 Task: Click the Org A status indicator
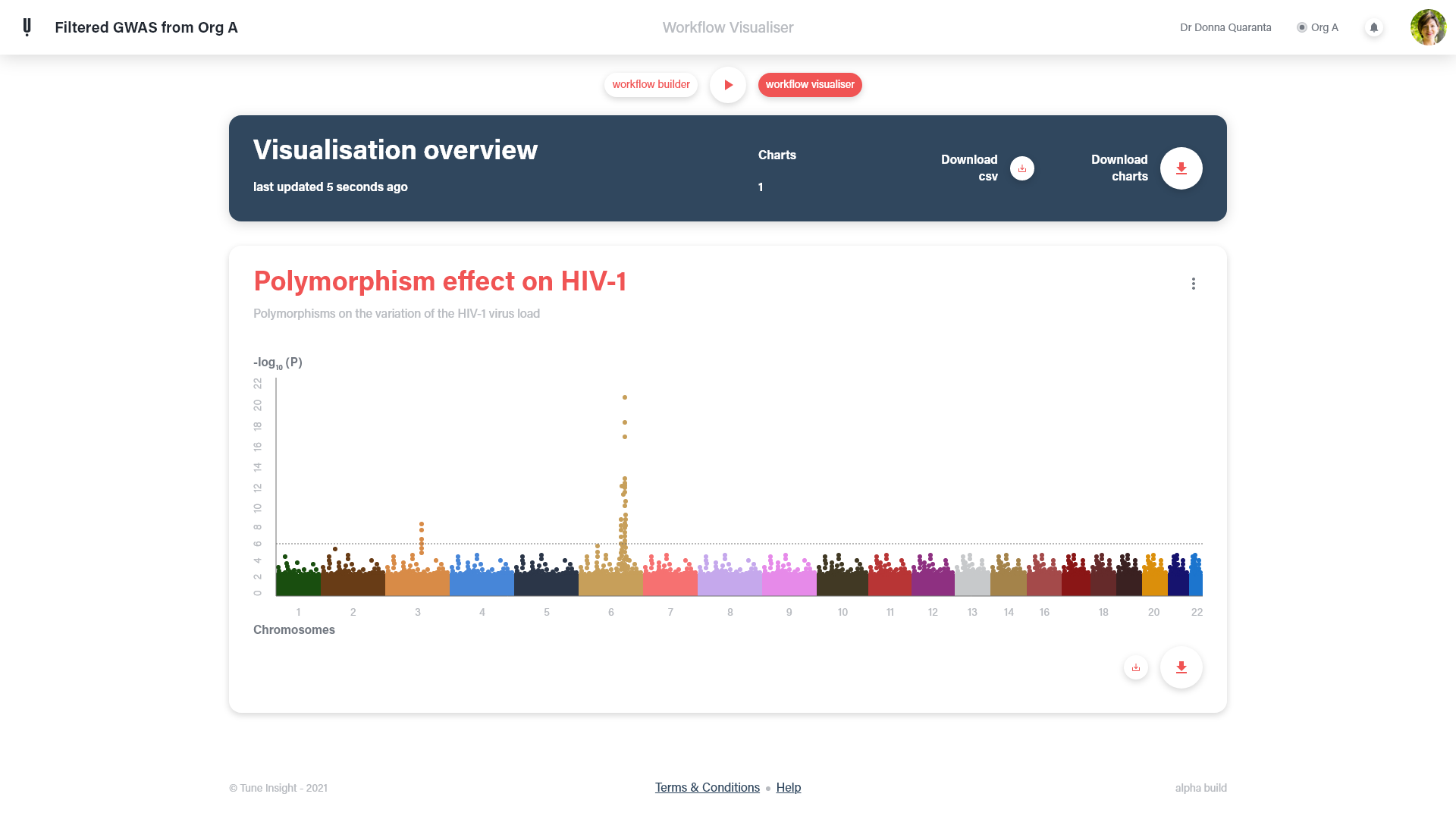point(1317,27)
